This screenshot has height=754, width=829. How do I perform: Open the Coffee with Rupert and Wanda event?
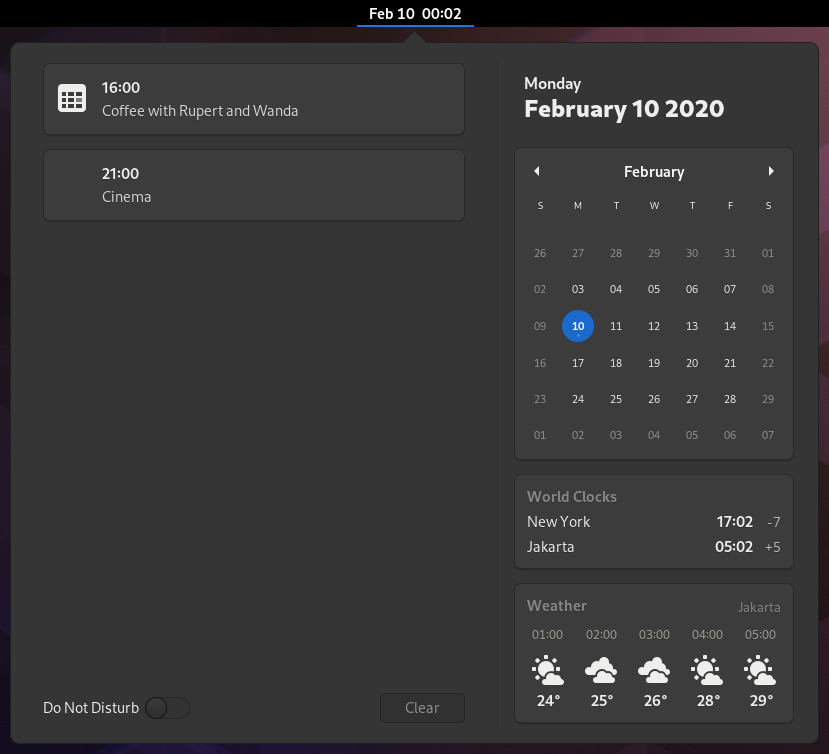[254, 99]
